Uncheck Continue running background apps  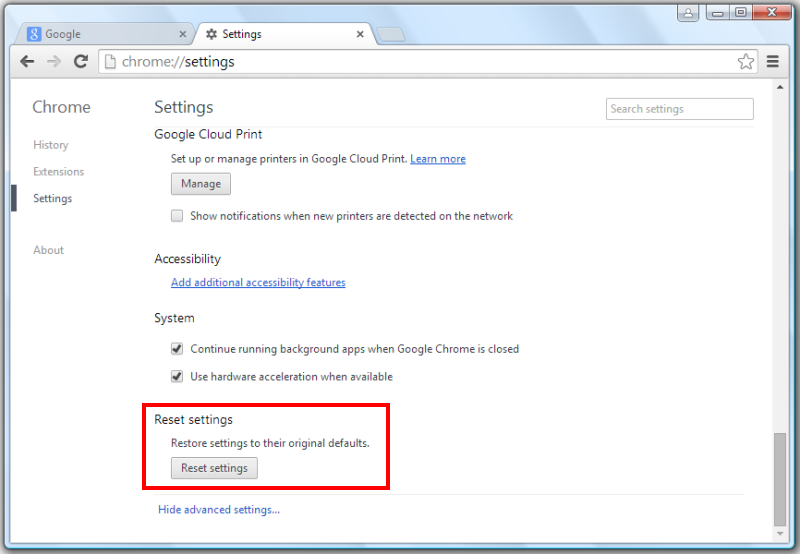(177, 349)
